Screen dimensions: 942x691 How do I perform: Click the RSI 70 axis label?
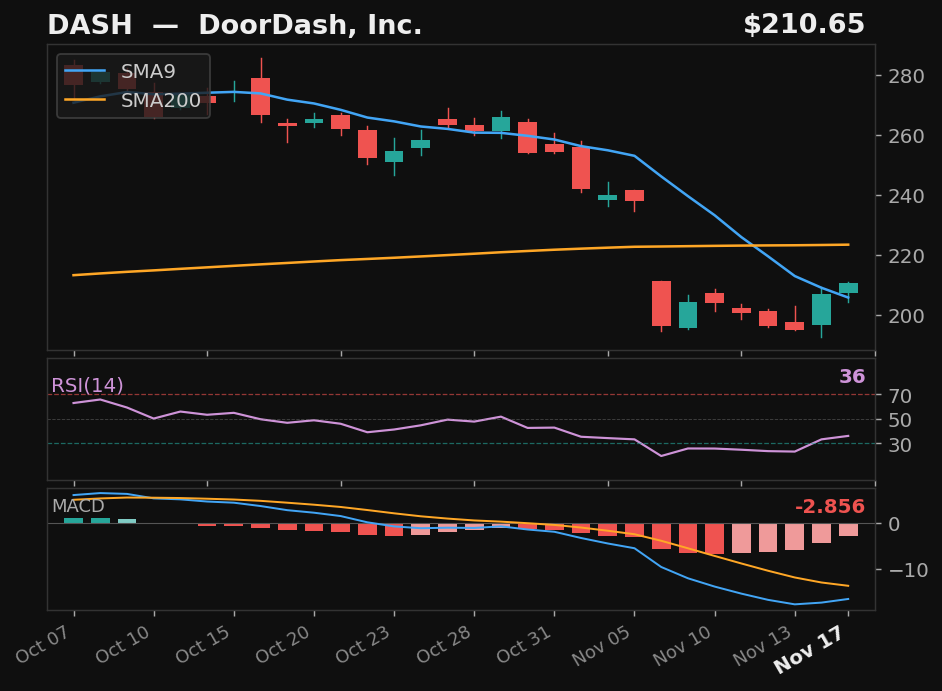pyautogui.click(x=901, y=396)
